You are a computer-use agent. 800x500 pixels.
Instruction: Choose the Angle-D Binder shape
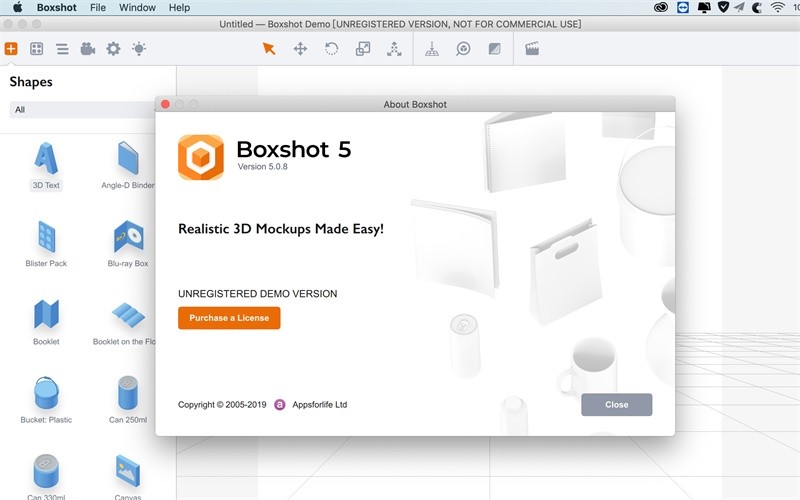coord(128,166)
